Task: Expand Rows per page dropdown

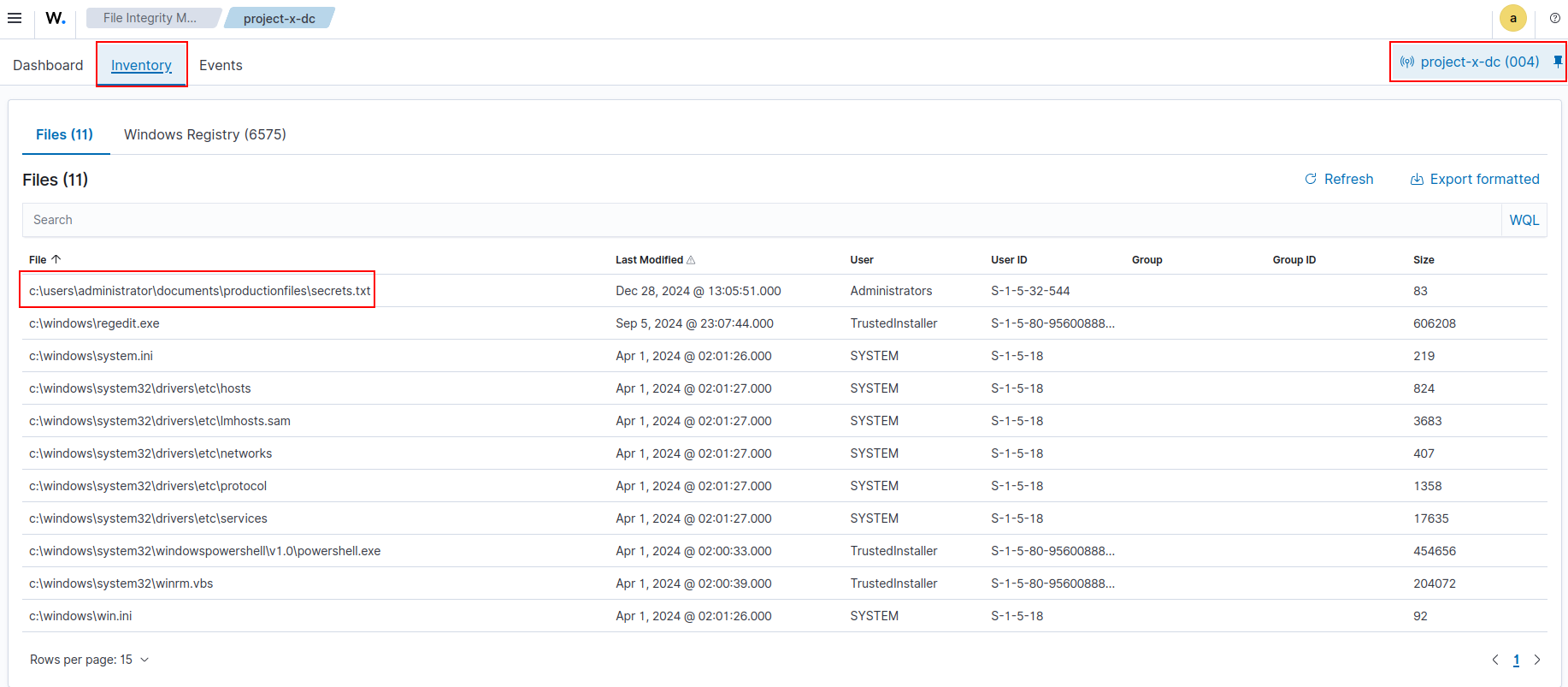Action: pos(89,660)
